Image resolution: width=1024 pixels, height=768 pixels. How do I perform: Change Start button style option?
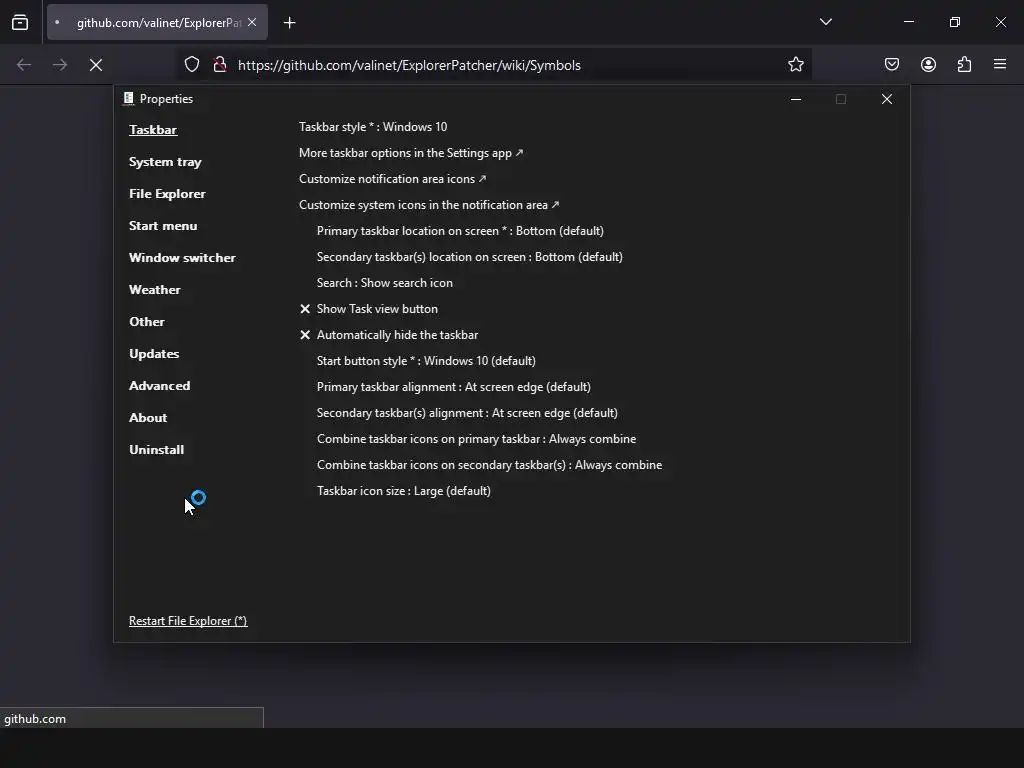pos(426,361)
